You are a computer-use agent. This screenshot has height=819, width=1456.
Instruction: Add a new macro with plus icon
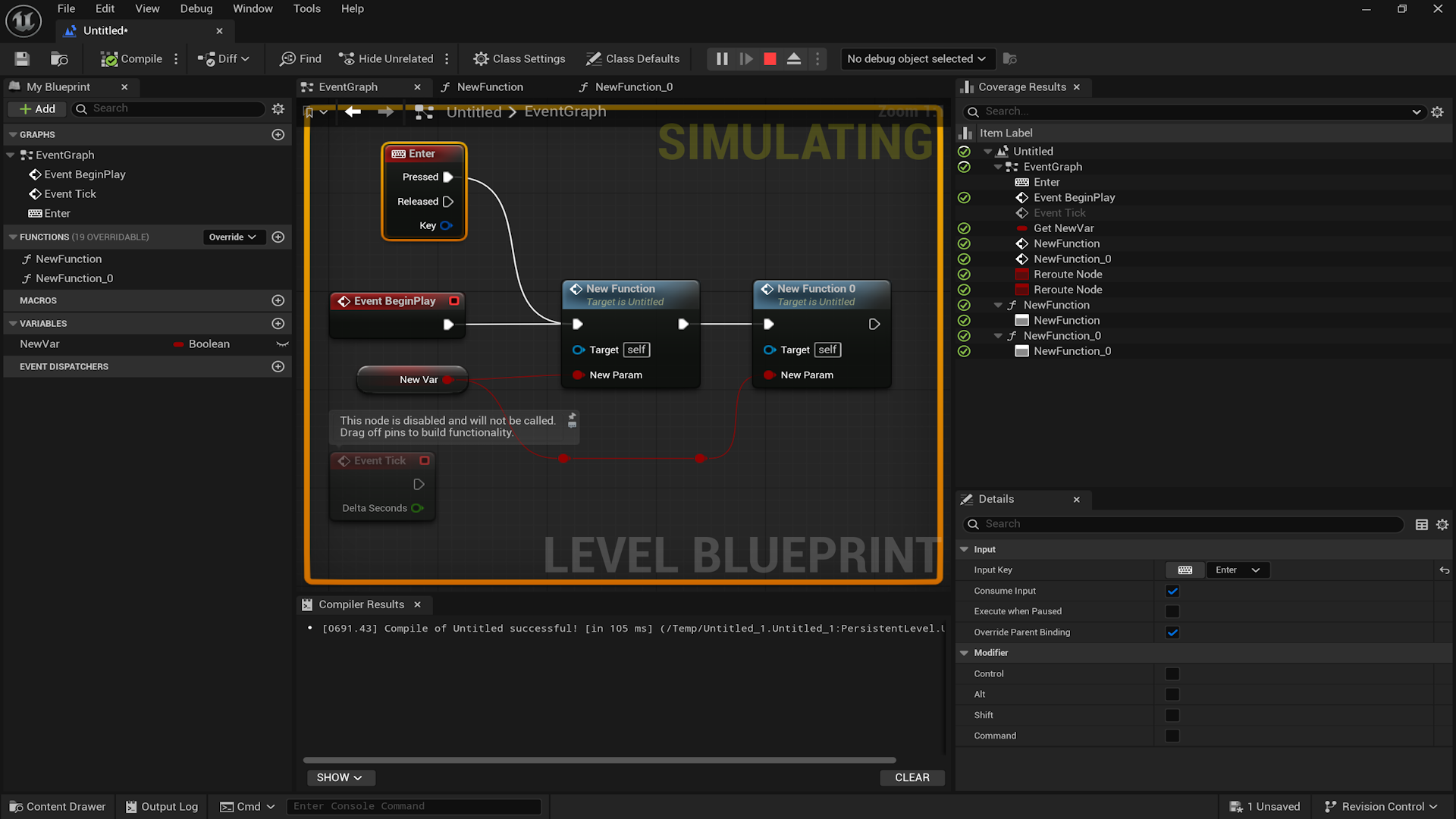point(278,300)
